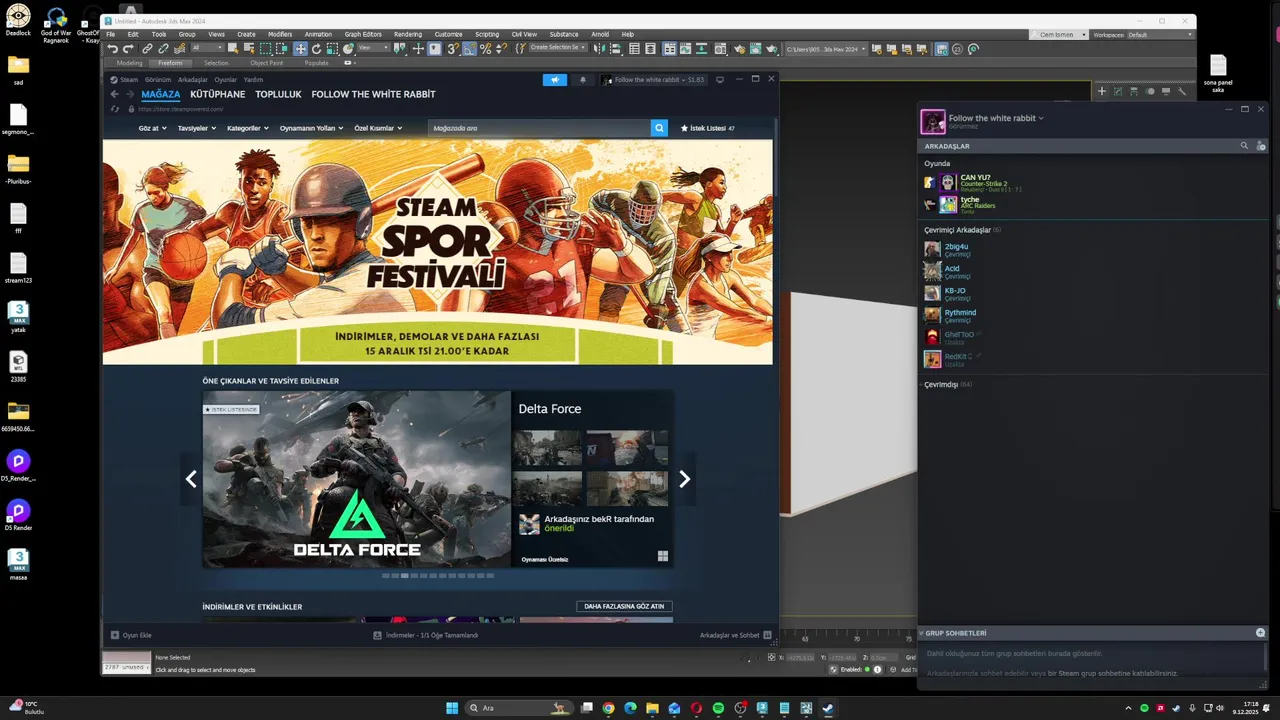Open İndirmeler downloads status

(425, 635)
